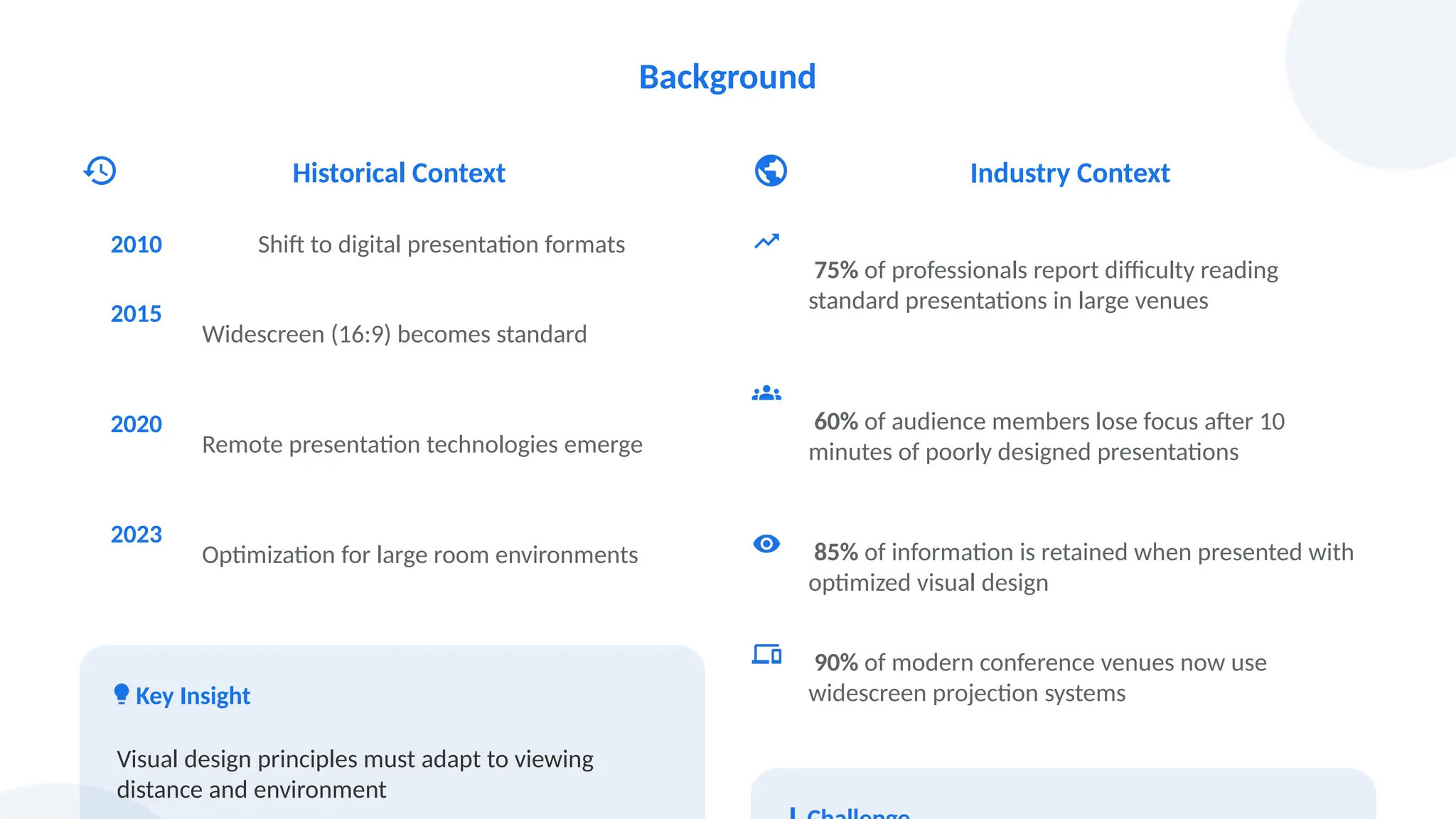This screenshot has height=819, width=1456.
Task: Click the Key Insight heading text
Action: (193, 695)
